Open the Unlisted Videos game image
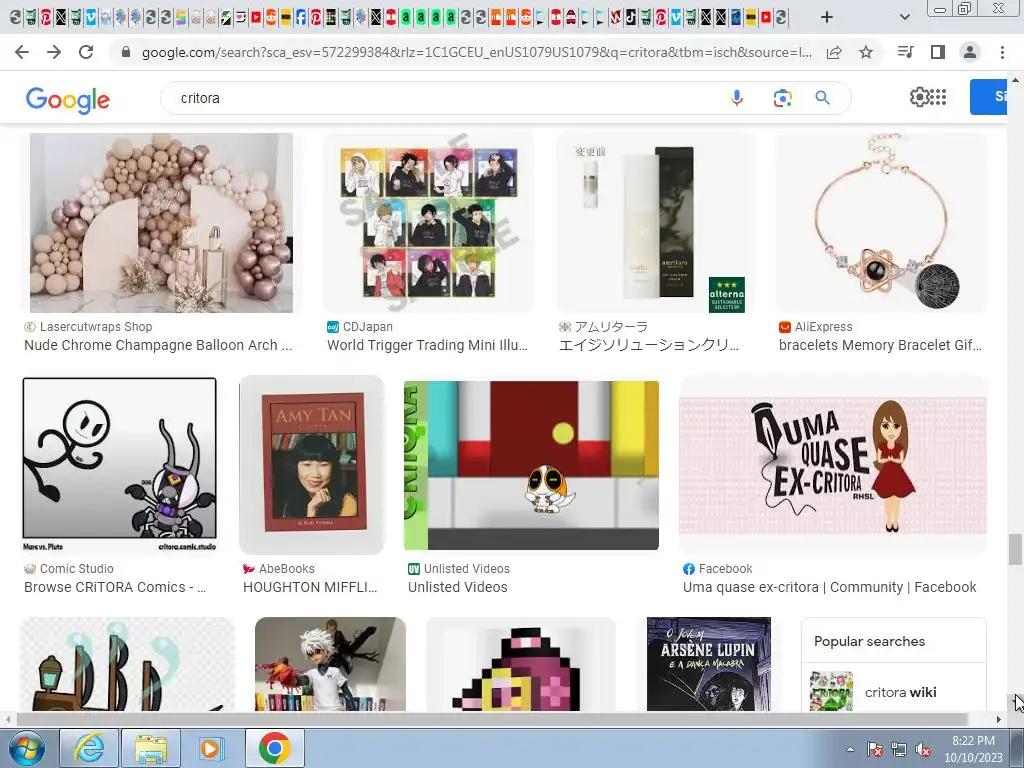The height and width of the screenshot is (768, 1024). coord(531,465)
